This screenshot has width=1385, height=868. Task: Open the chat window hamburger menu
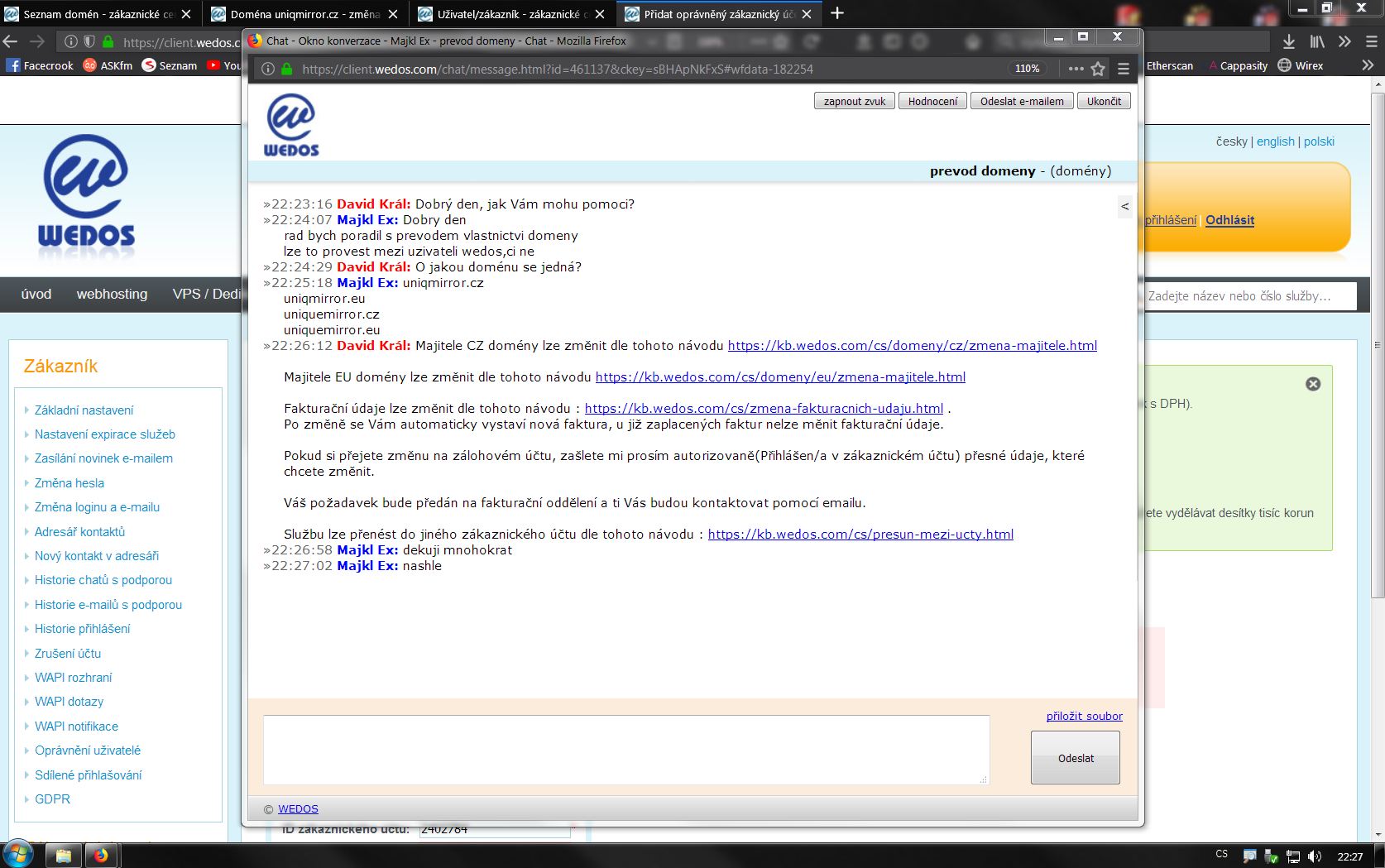[1124, 70]
